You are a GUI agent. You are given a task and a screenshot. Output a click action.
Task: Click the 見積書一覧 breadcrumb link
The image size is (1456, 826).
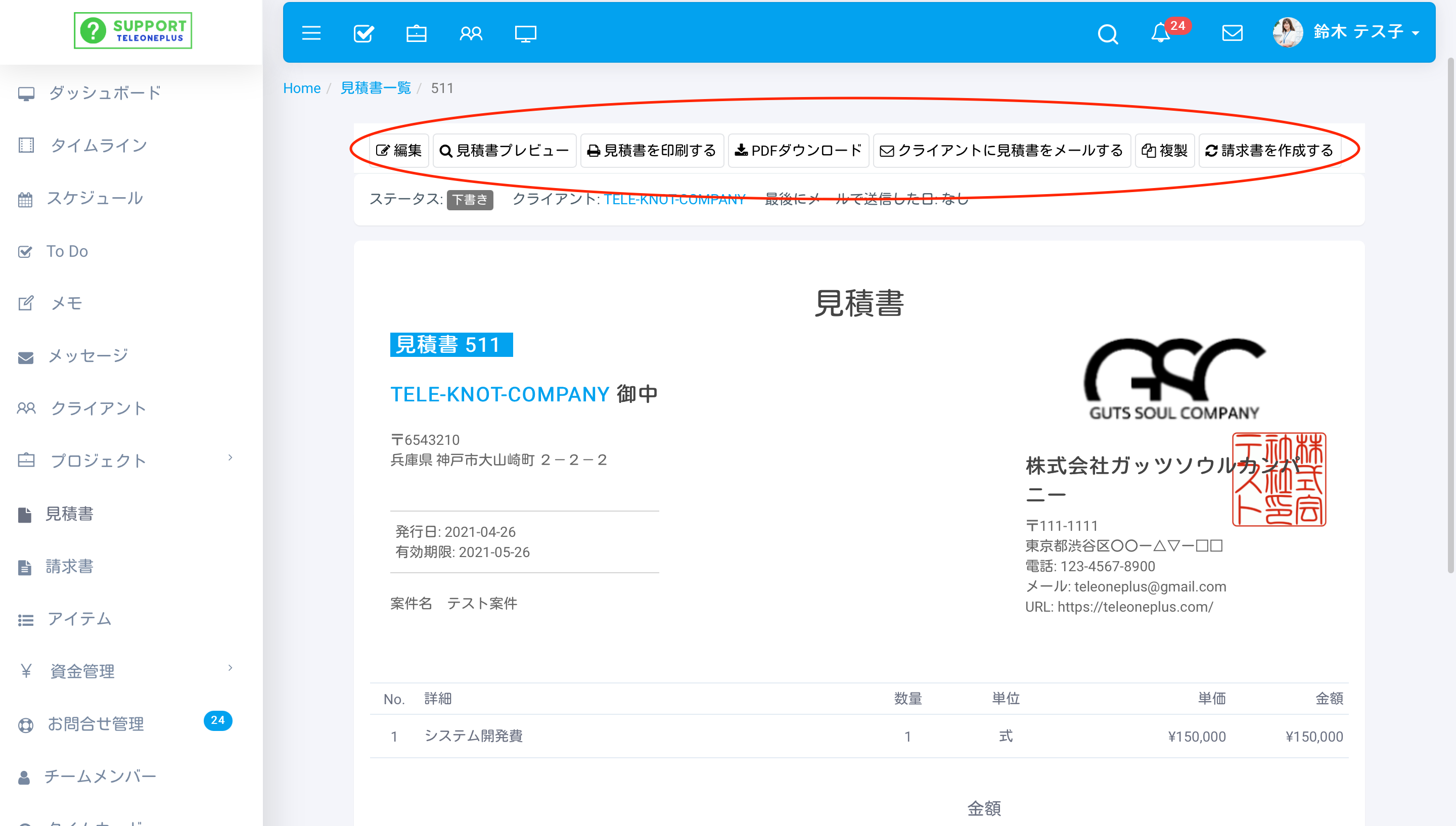click(x=375, y=88)
